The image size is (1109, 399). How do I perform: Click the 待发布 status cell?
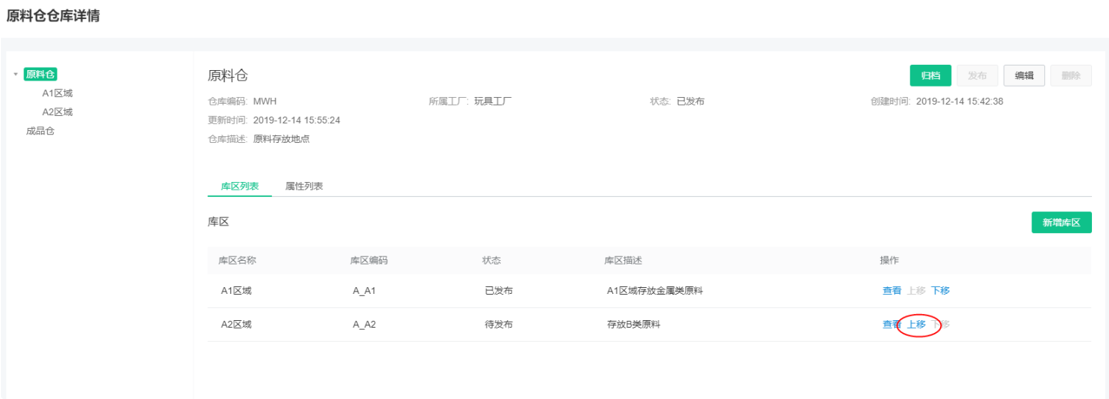pyautogui.click(x=499, y=324)
